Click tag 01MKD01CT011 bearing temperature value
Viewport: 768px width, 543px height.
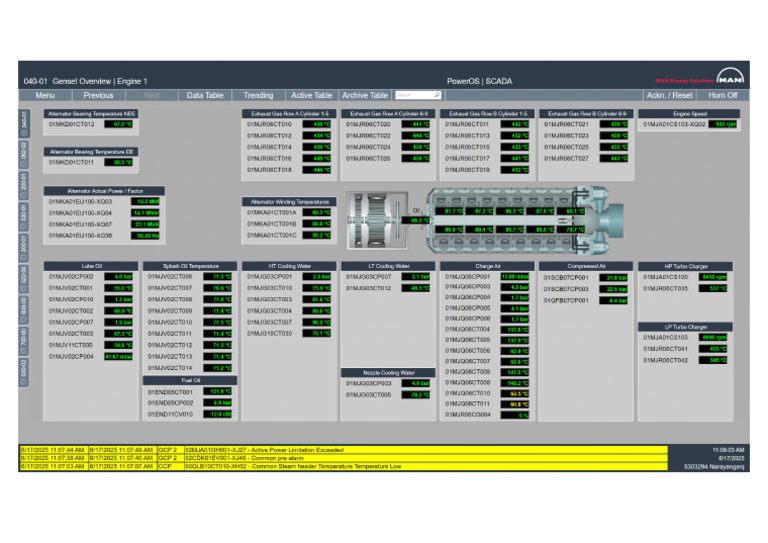[119, 162]
